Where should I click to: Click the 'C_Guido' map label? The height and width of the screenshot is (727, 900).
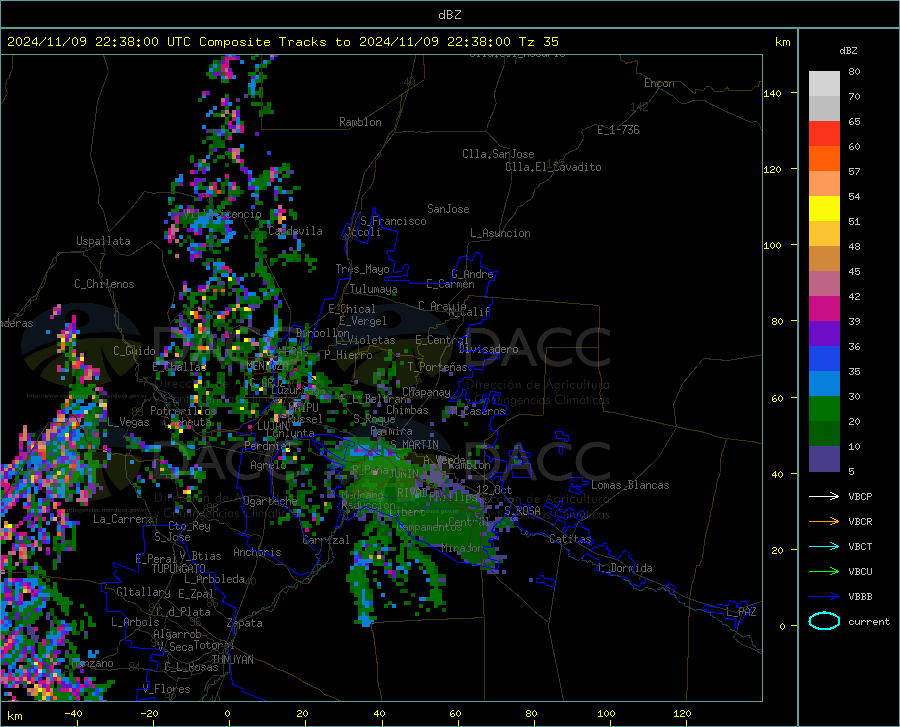[134, 351]
